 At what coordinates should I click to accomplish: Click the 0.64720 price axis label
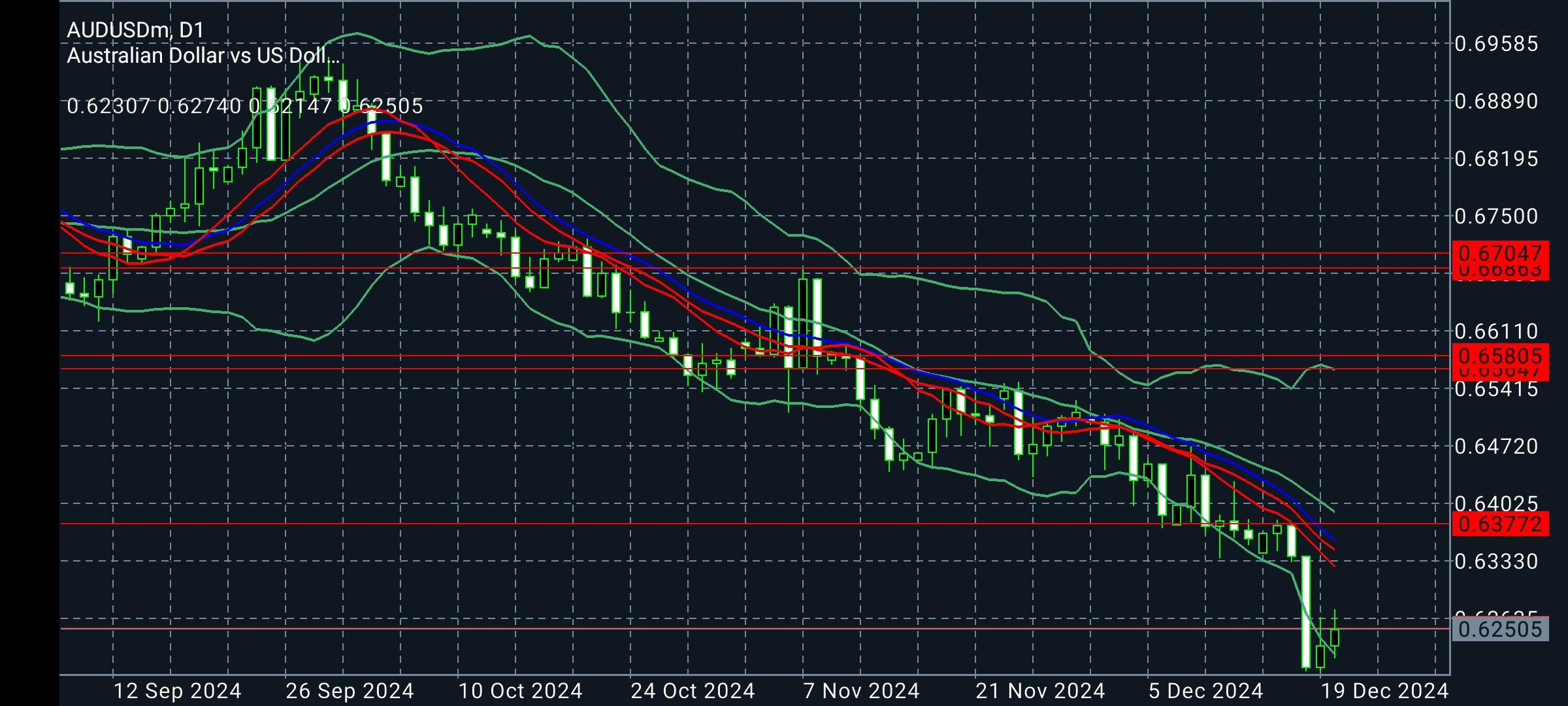pos(1496,446)
